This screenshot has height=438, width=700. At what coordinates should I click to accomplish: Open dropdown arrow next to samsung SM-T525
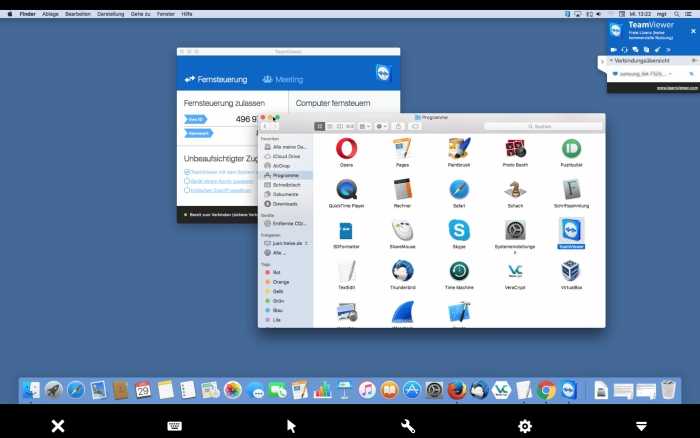(671, 74)
